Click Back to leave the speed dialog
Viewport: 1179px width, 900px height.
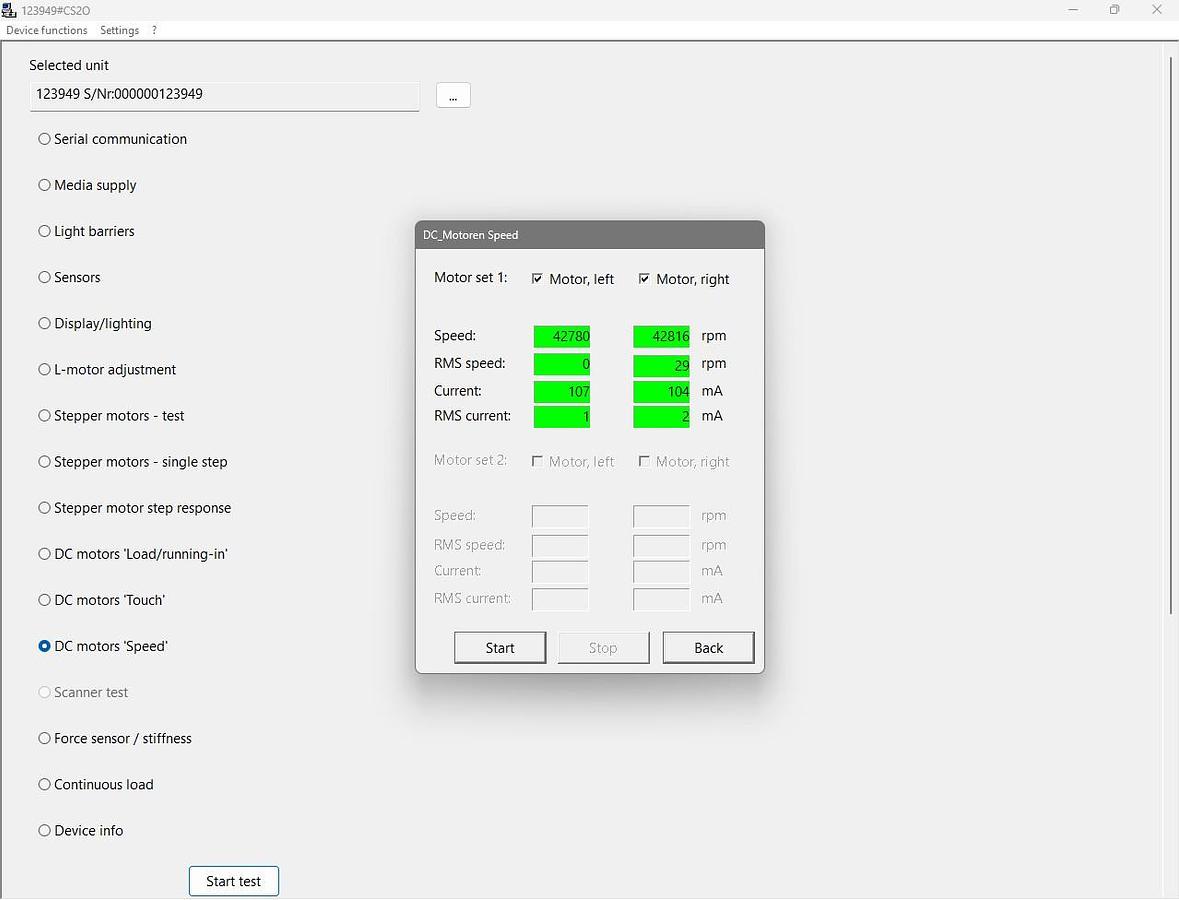coord(708,648)
